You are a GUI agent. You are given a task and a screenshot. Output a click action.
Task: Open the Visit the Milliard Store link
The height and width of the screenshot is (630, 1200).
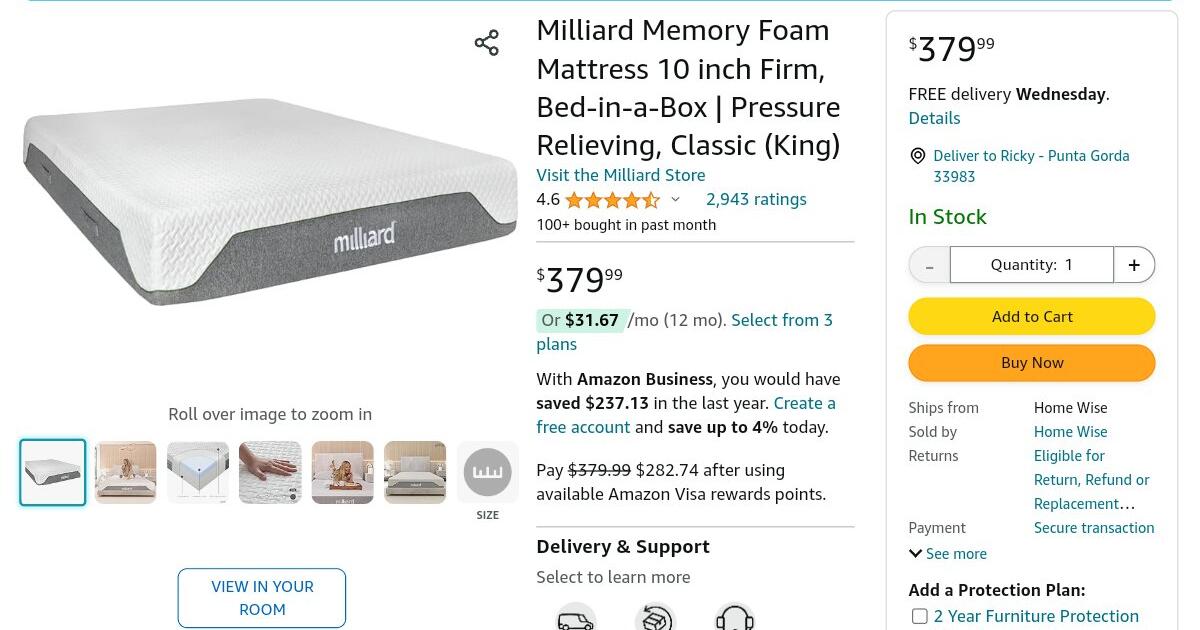pyautogui.click(x=620, y=175)
